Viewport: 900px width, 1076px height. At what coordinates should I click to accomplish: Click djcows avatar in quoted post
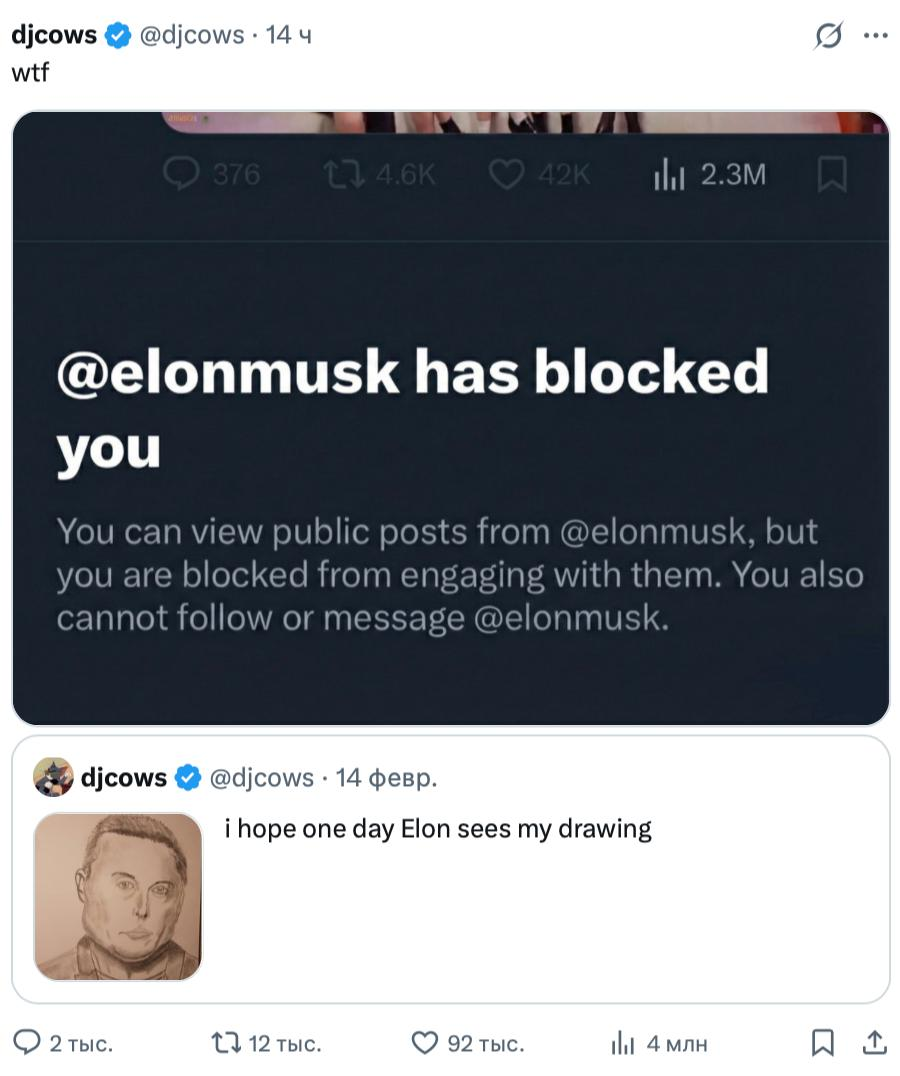point(52,777)
